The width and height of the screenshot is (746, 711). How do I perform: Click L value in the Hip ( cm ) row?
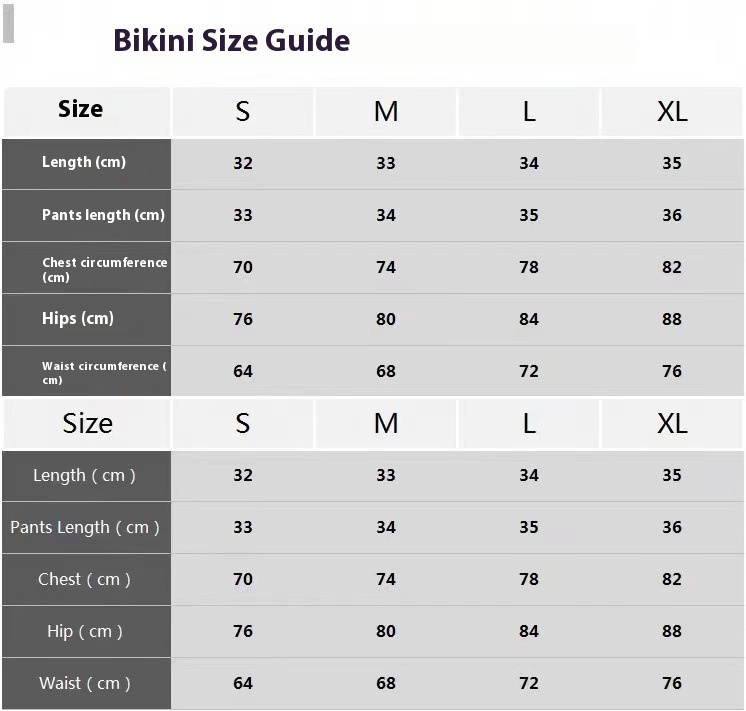(529, 631)
